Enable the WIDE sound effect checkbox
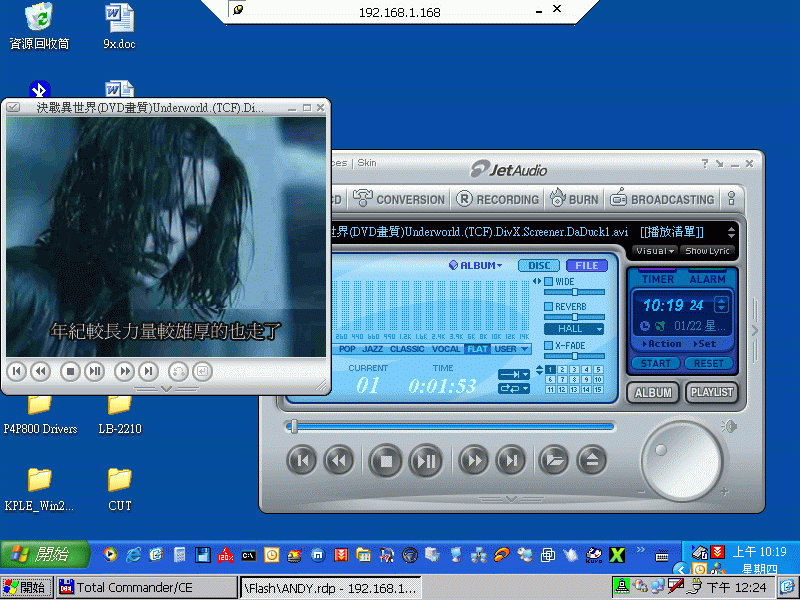This screenshot has height=600, width=800. point(548,282)
